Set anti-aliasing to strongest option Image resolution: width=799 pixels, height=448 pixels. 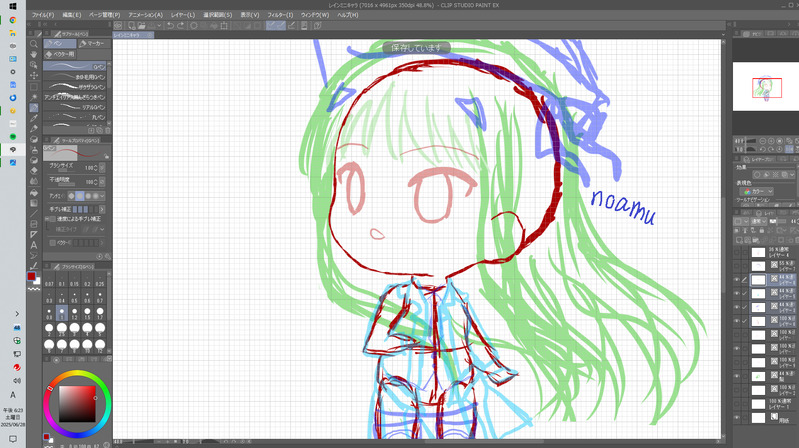click(x=95, y=196)
